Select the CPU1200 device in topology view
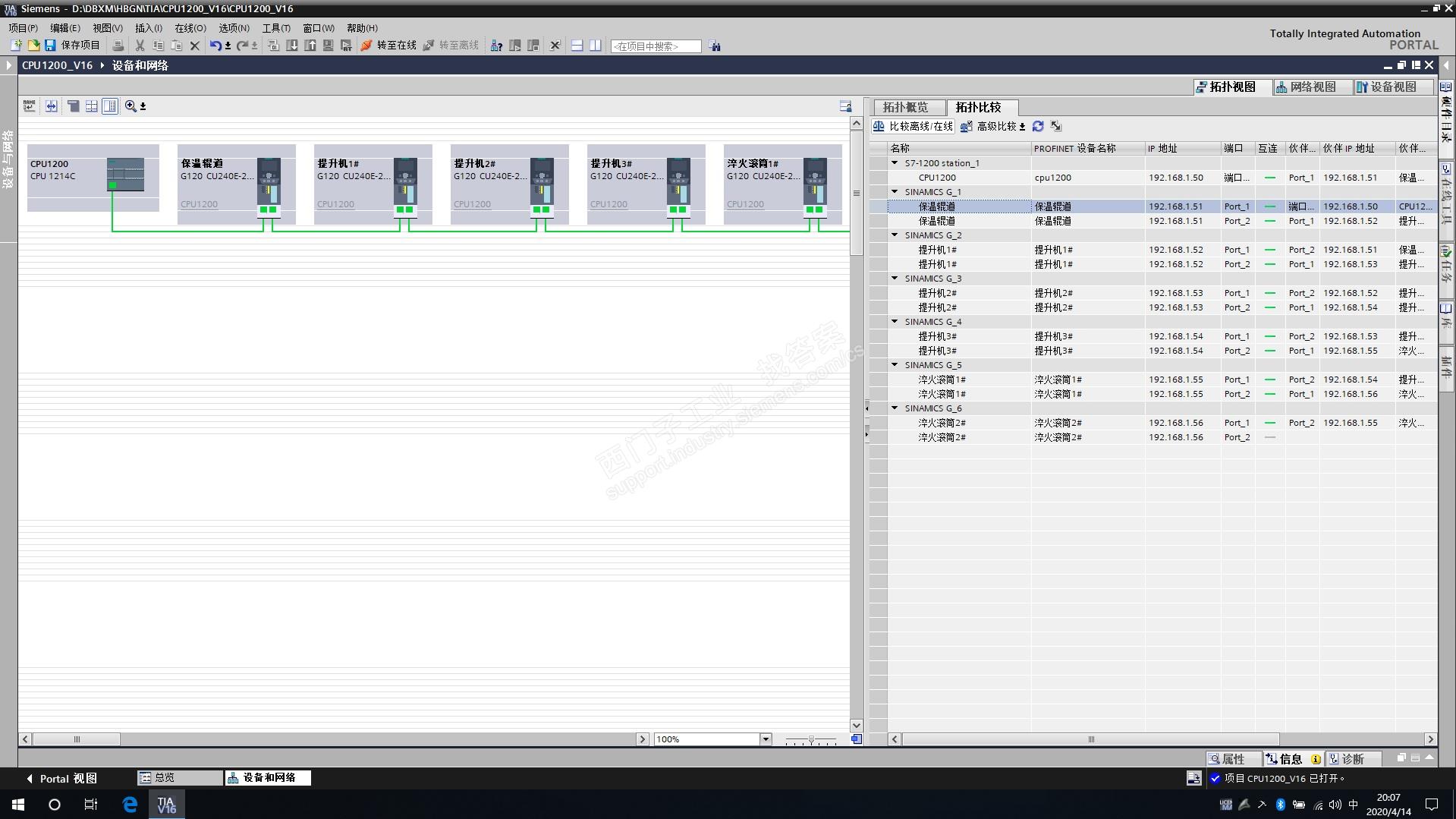Image resolution: width=1456 pixels, height=819 pixels. coord(93,178)
